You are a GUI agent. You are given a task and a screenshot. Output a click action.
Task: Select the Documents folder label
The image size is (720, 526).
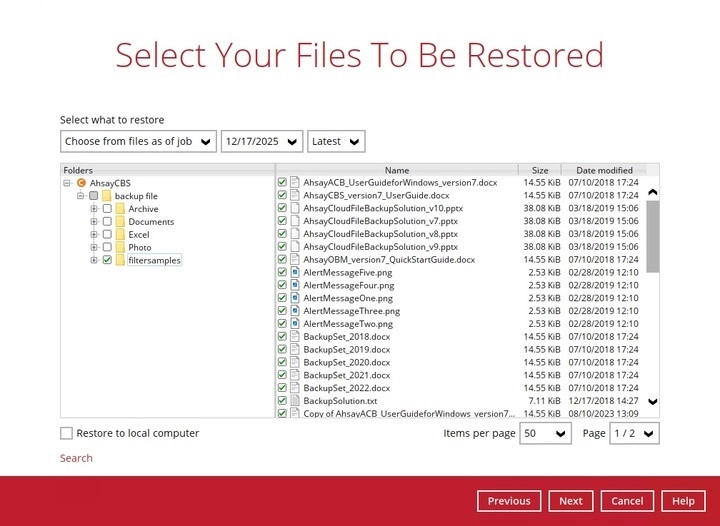151,222
